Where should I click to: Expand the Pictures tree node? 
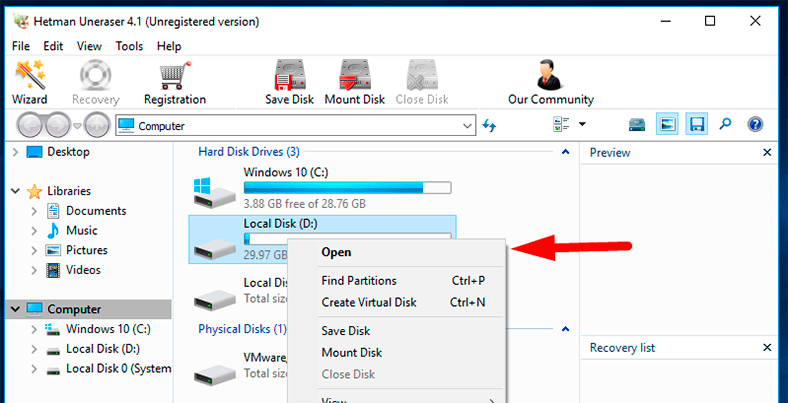(34, 250)
